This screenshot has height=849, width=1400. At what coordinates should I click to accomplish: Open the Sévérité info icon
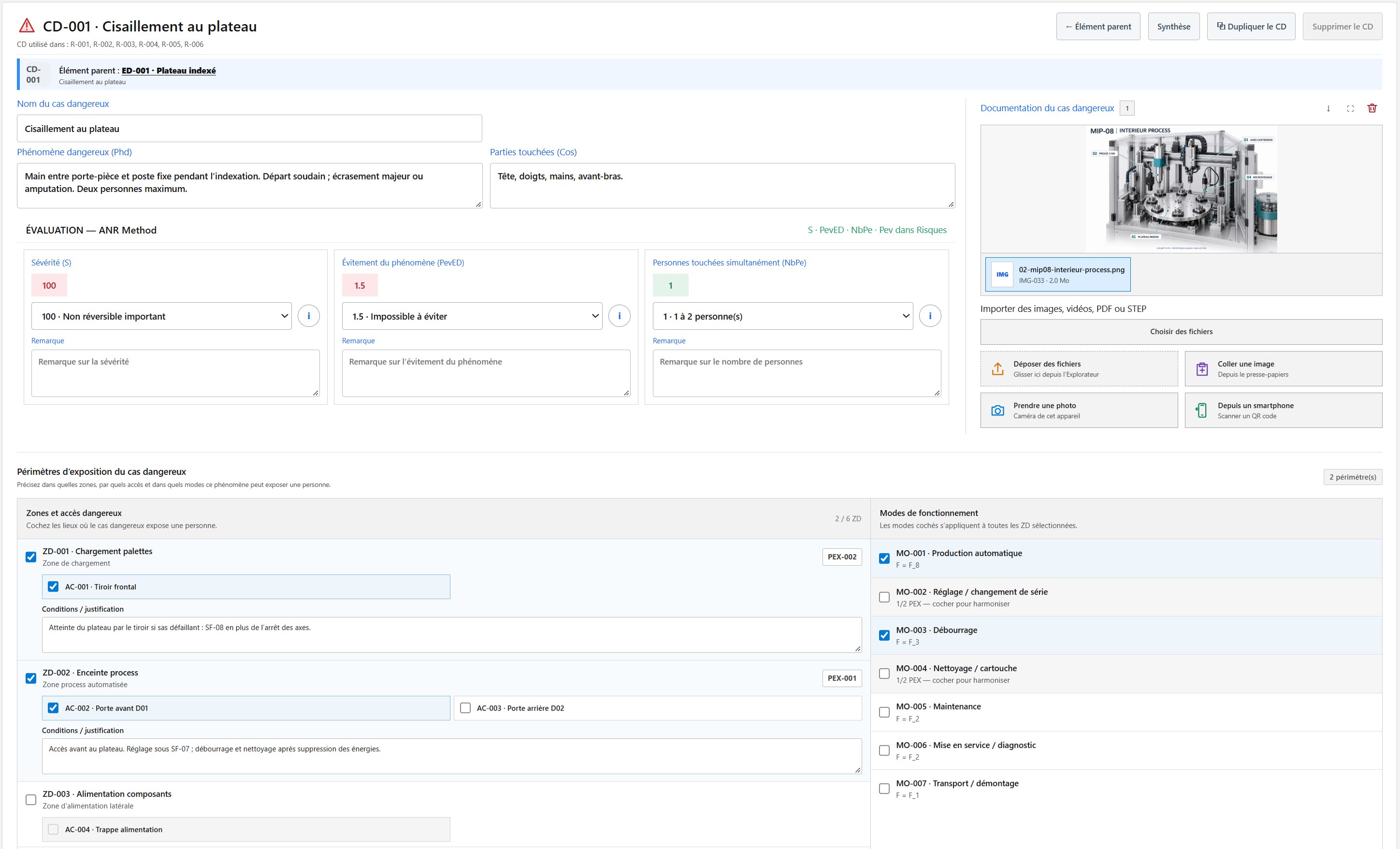click(308, 316)
